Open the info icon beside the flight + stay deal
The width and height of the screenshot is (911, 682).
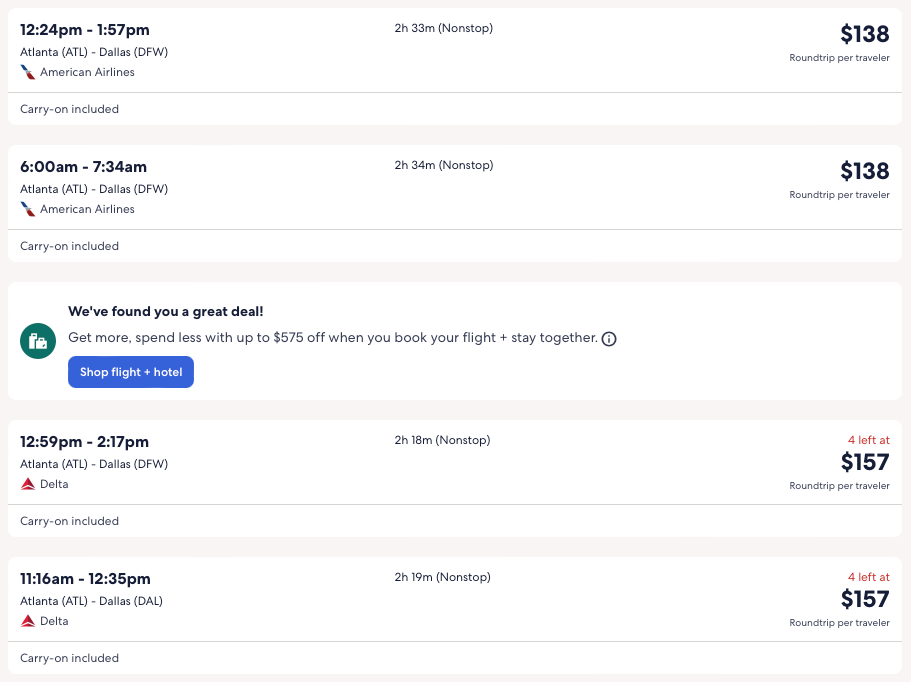(x=609, y=339)
